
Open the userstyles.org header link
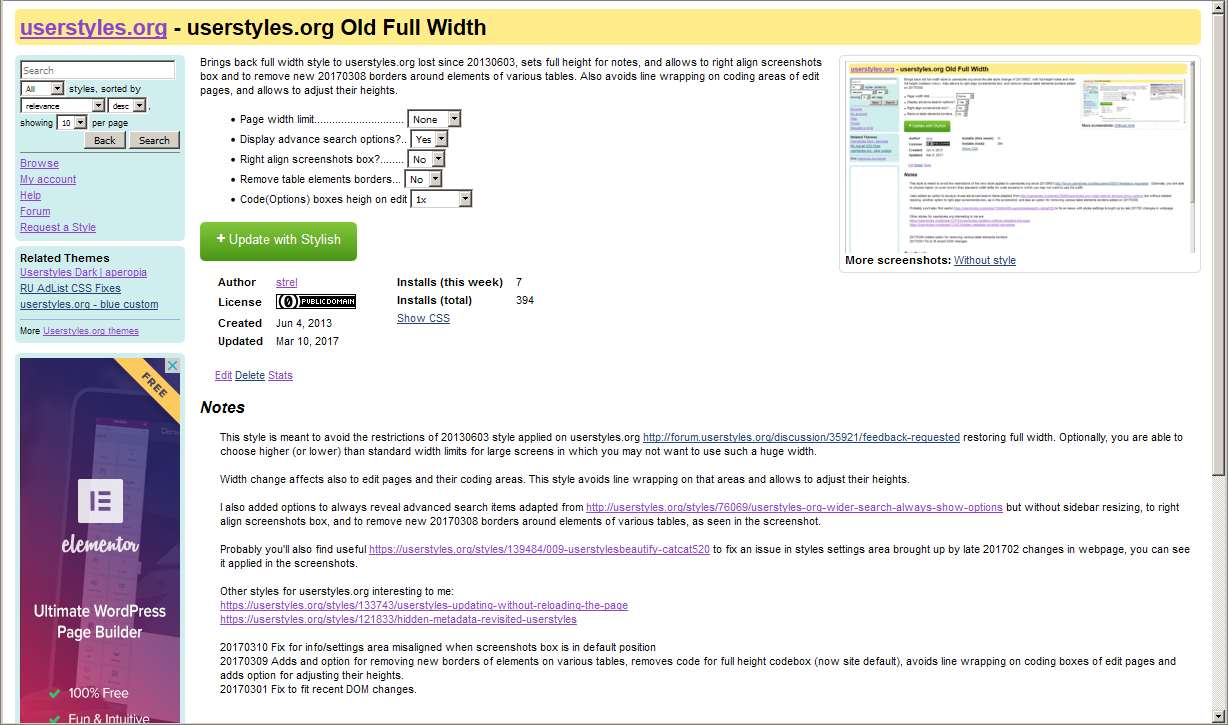click(x=93, y=28)
